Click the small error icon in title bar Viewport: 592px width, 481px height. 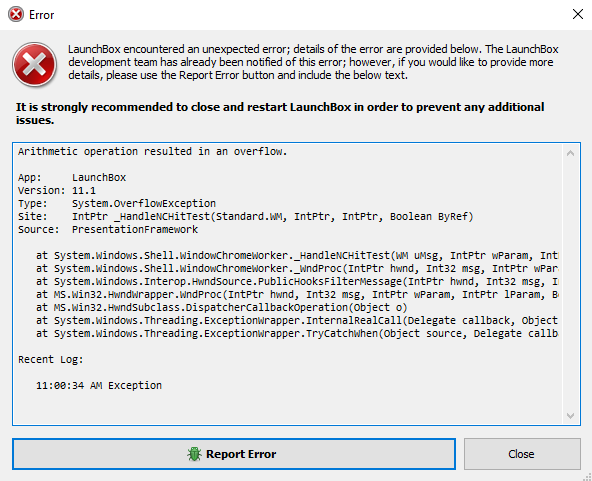click(x=16, y=14)
